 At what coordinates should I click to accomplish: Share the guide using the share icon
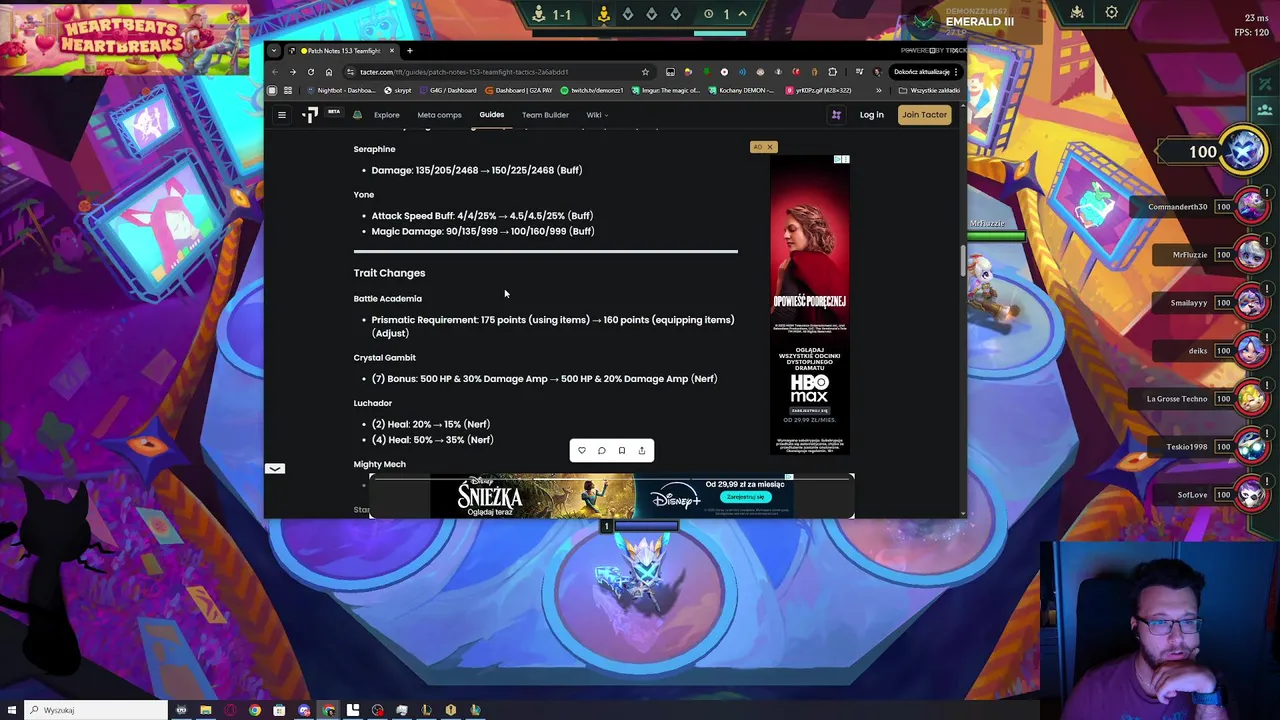click(x=642, y=451)
